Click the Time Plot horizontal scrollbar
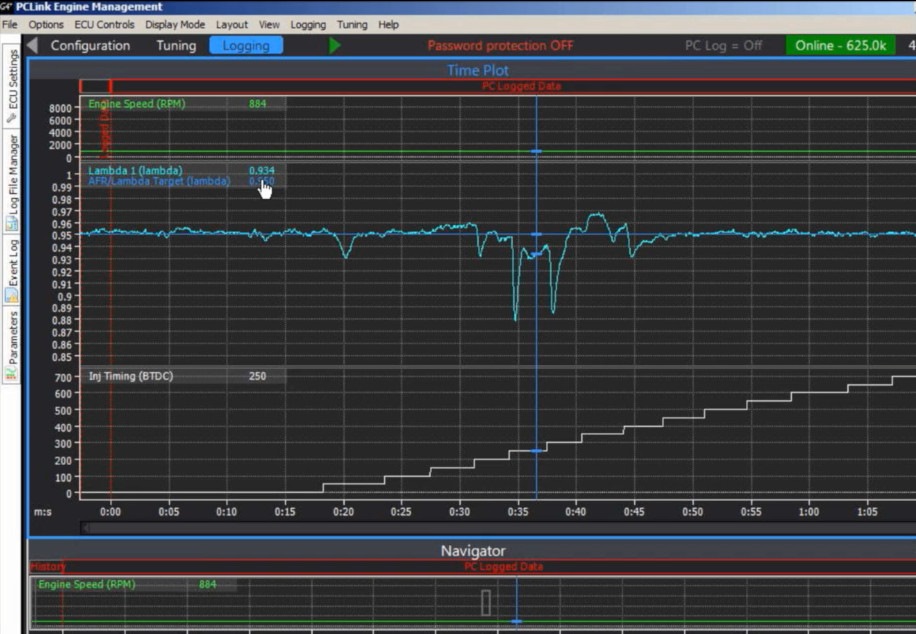916x634 pixels. coord(498,528)
